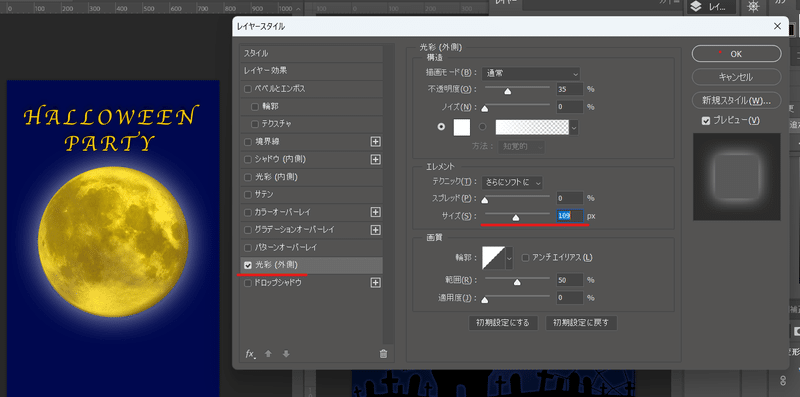This screenshot has height=397, width=800.
Task: Click the スプレッド slider handle
Action: pos(485,200)
